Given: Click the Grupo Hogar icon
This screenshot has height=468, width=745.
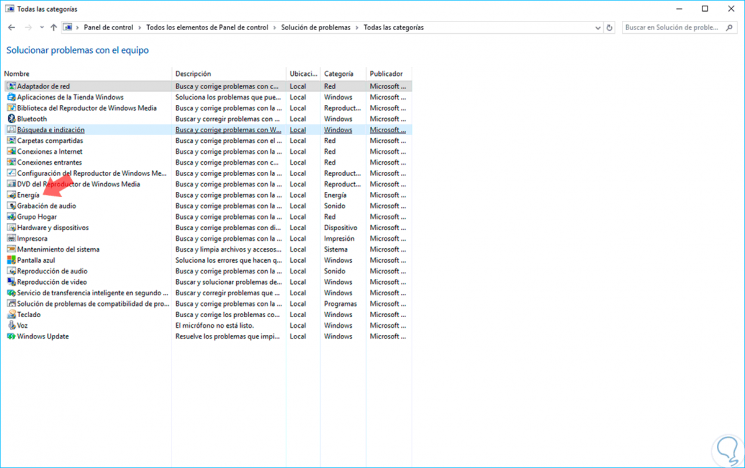Looking at the screenshot, I should click(11, 217).
